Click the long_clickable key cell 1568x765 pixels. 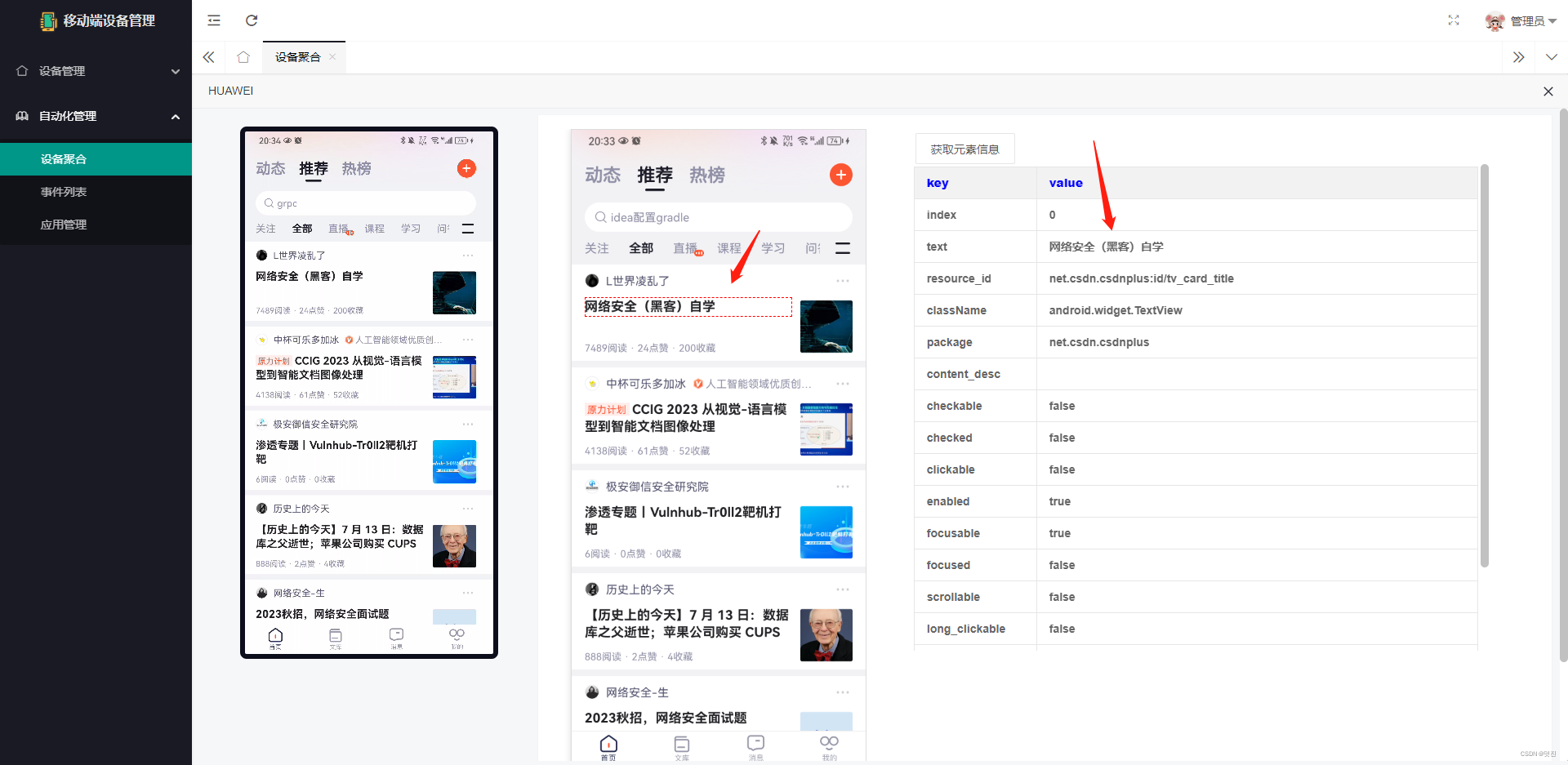976,629
